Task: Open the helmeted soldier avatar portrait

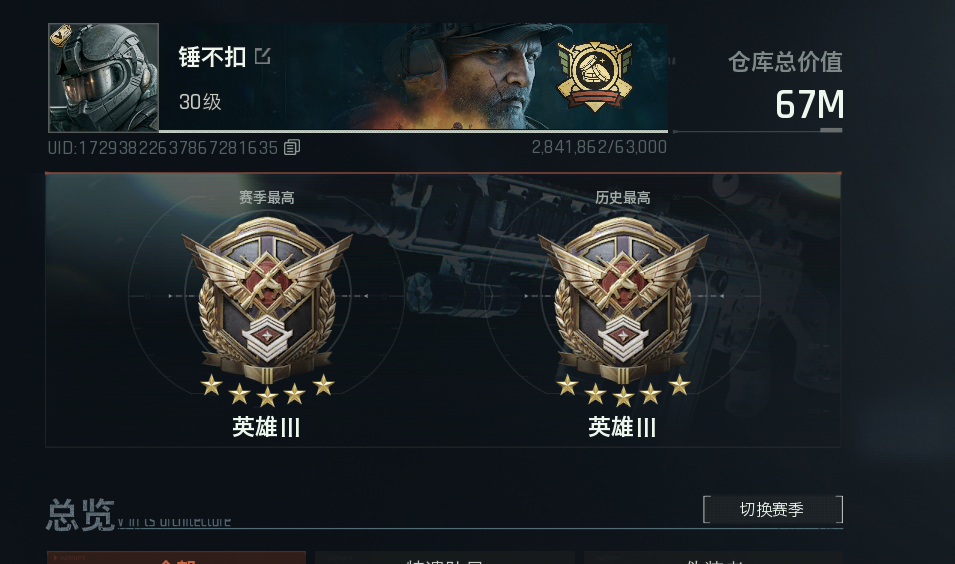Action: (104, 77)
